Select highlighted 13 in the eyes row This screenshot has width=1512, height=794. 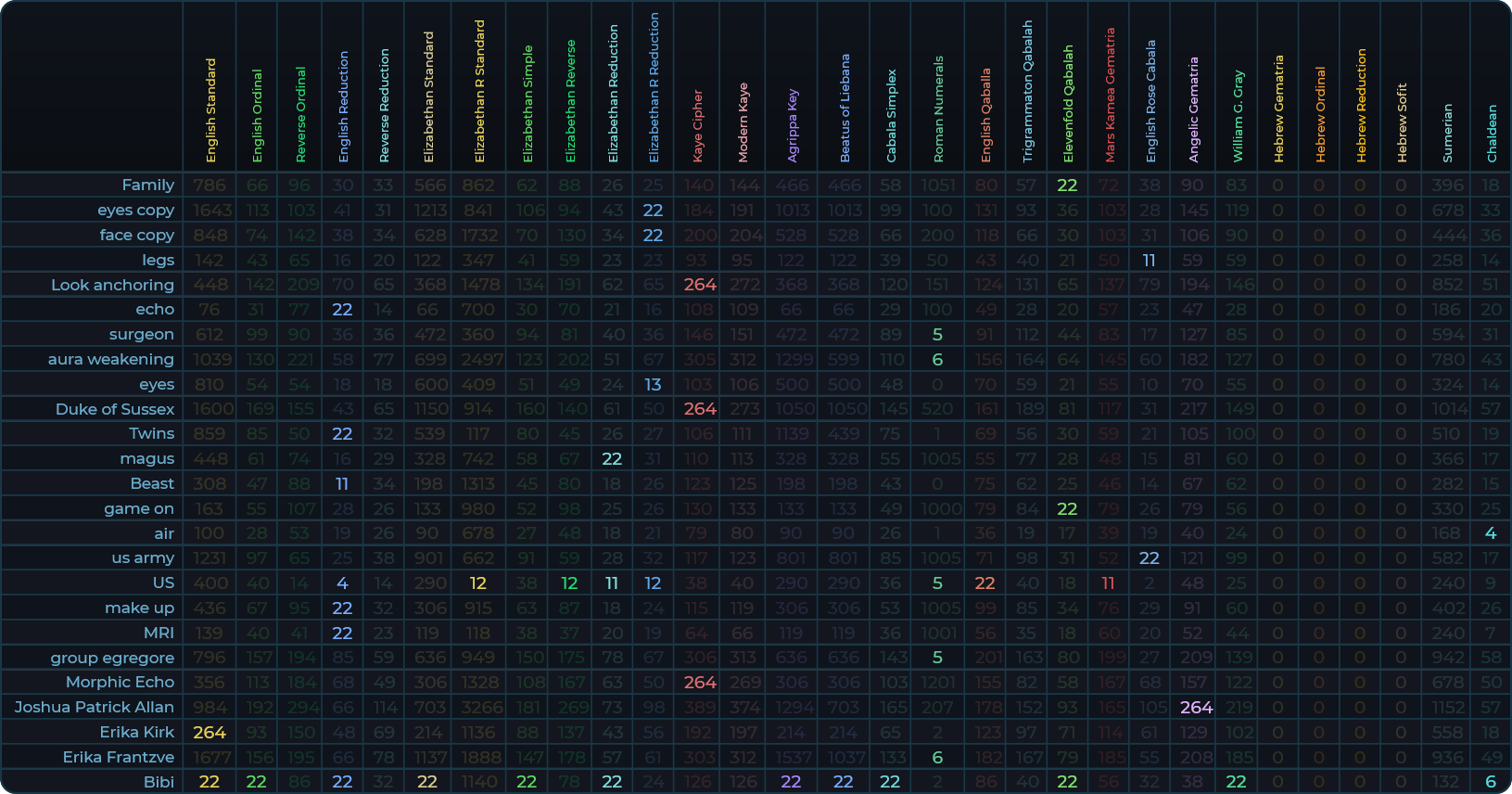pyautogui.click(x=653, y=384)
